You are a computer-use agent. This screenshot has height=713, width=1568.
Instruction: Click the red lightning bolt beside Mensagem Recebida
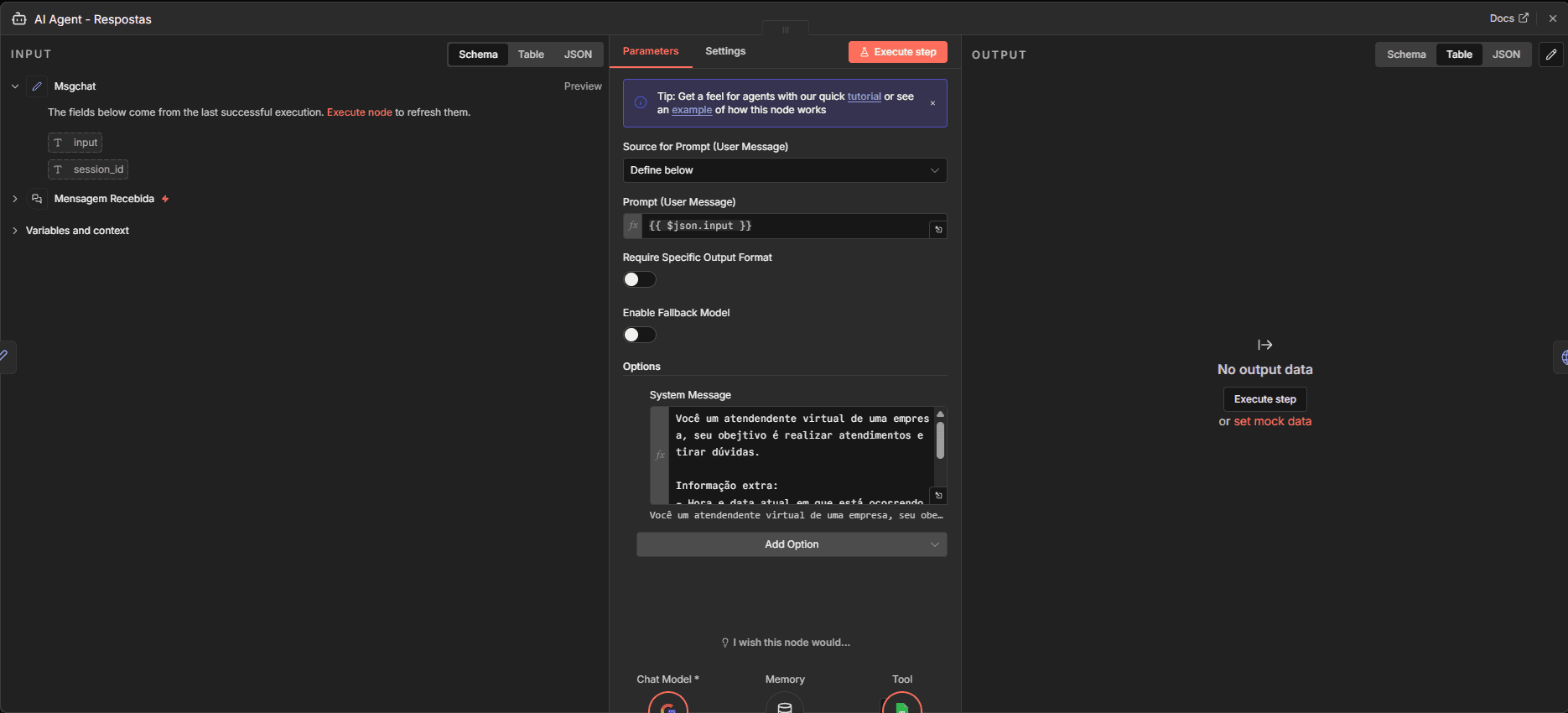click(165, 199)
